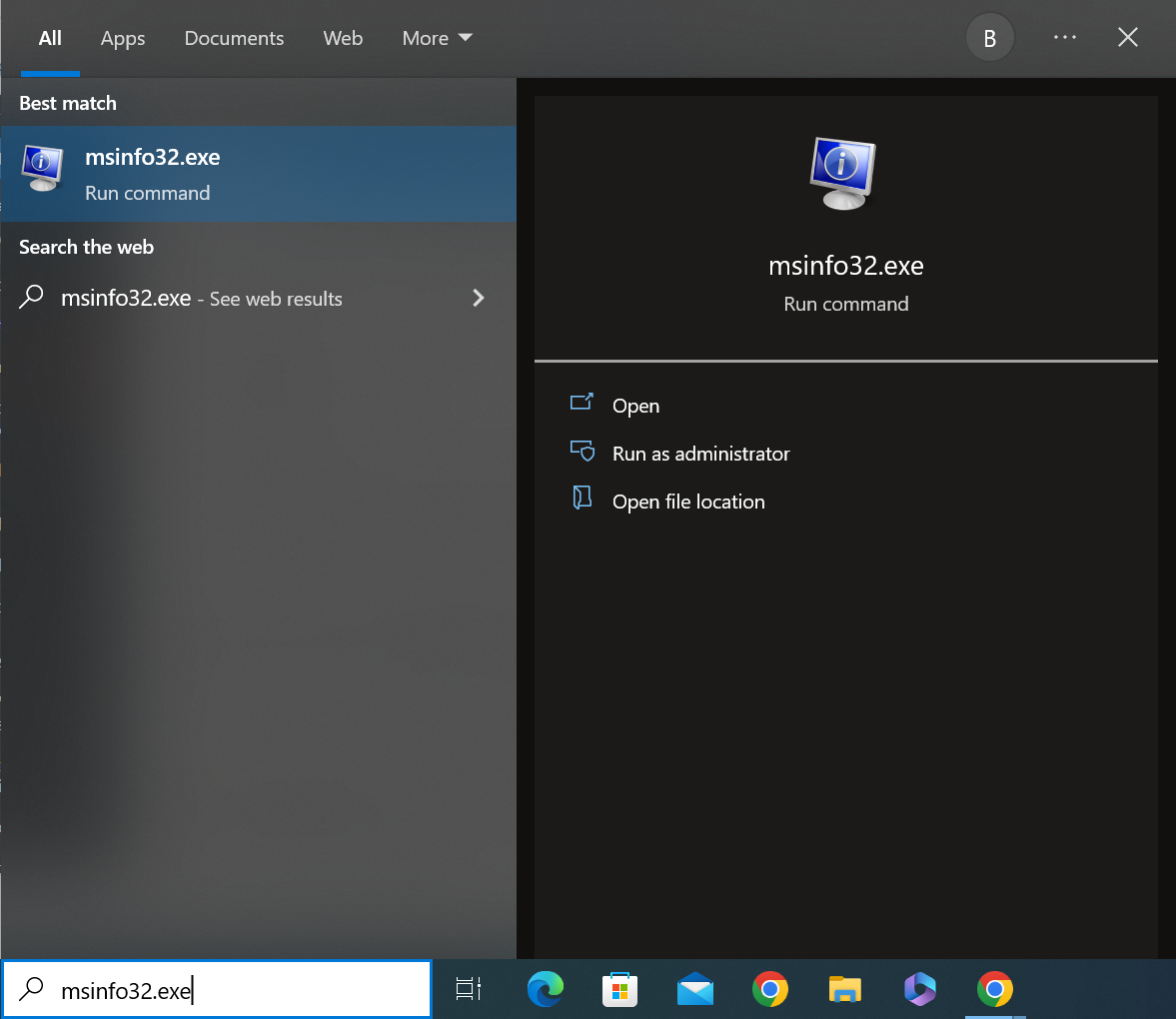The width and height of the screenshot is (1176, 1019).
Task: Open File Explorer from the taskbar
Action: point(845,989)
